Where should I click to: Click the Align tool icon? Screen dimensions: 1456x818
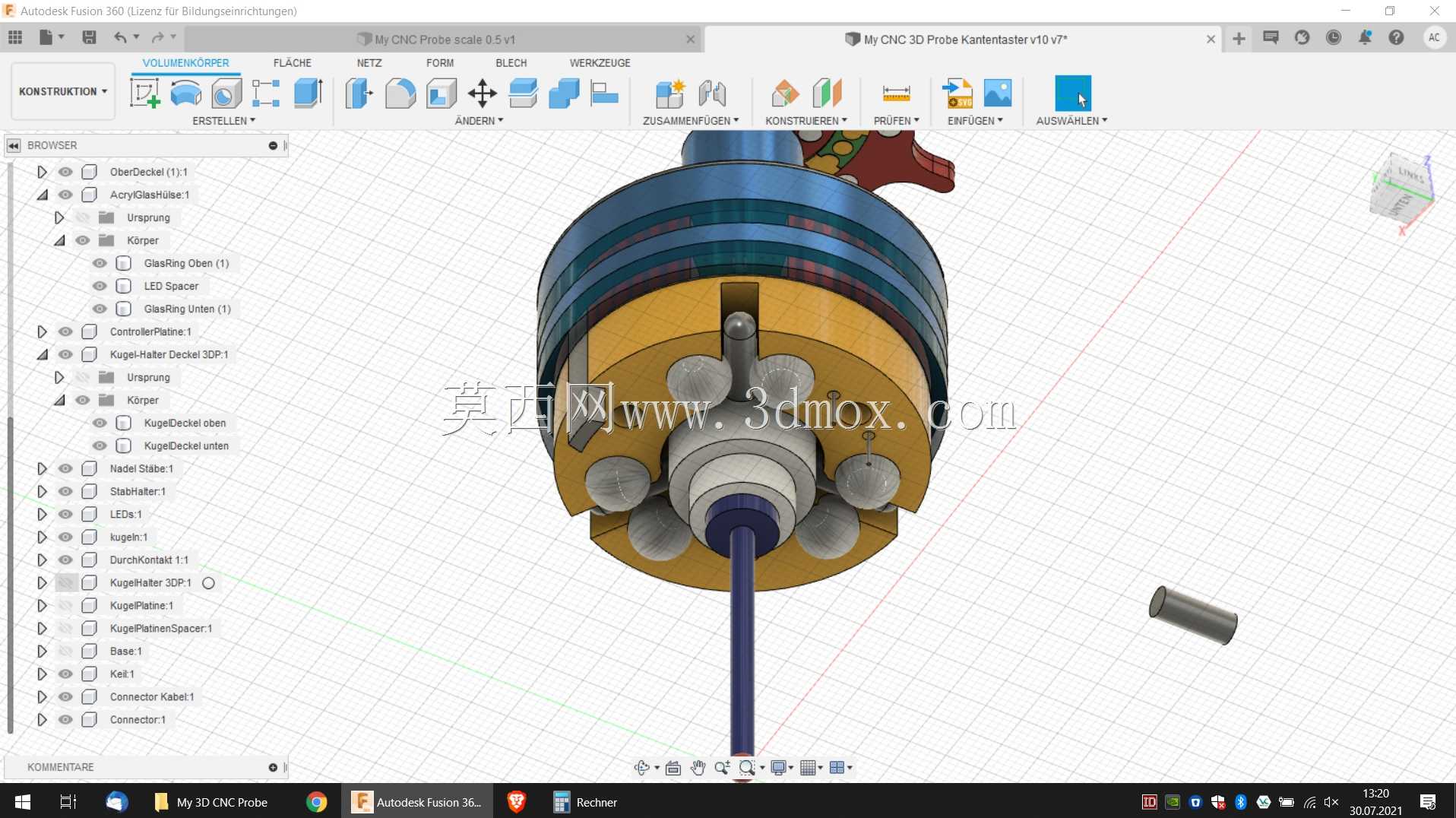click(x=605, y=94)
